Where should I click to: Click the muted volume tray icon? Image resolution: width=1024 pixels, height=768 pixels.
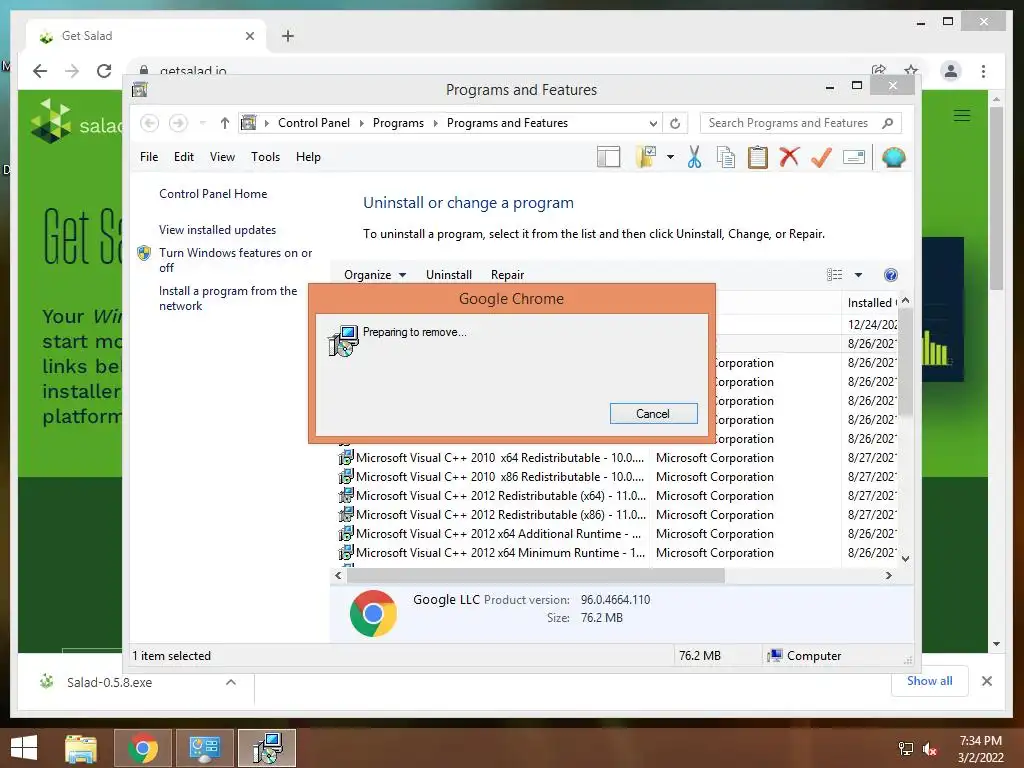[929, 749]
